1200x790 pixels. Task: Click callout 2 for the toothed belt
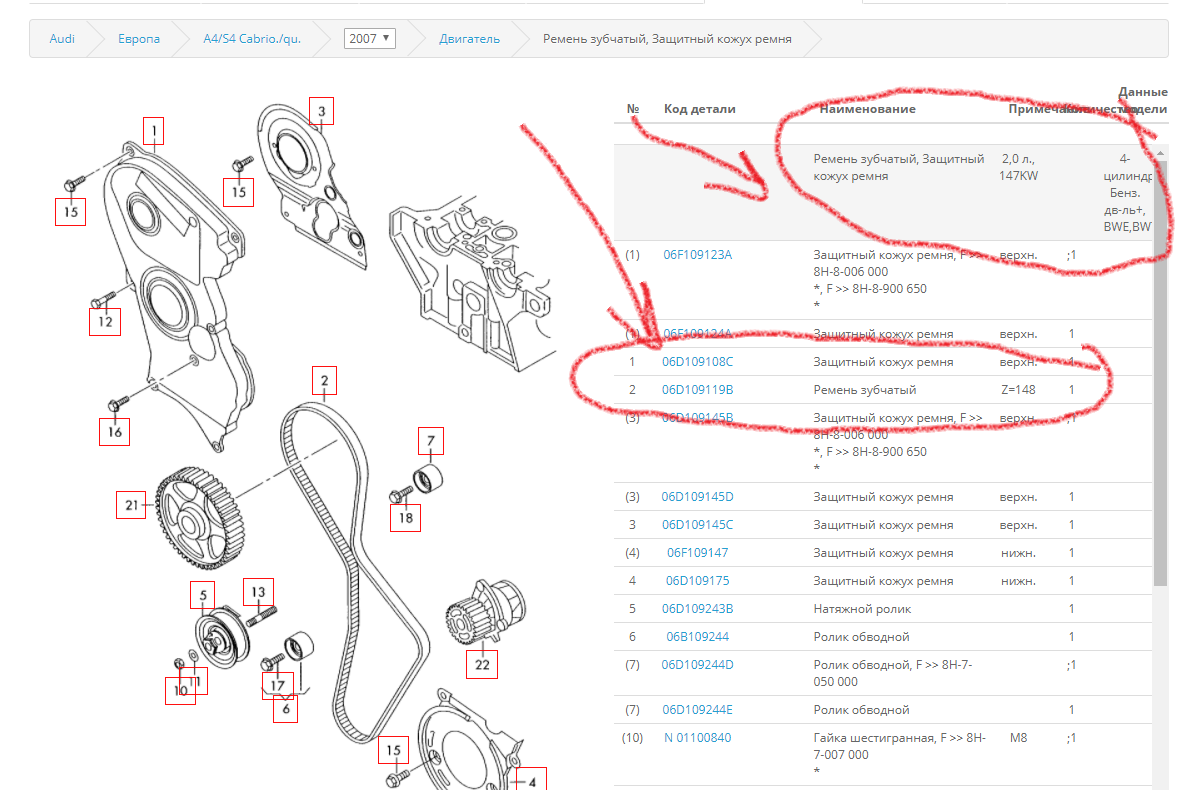[323, 381]
